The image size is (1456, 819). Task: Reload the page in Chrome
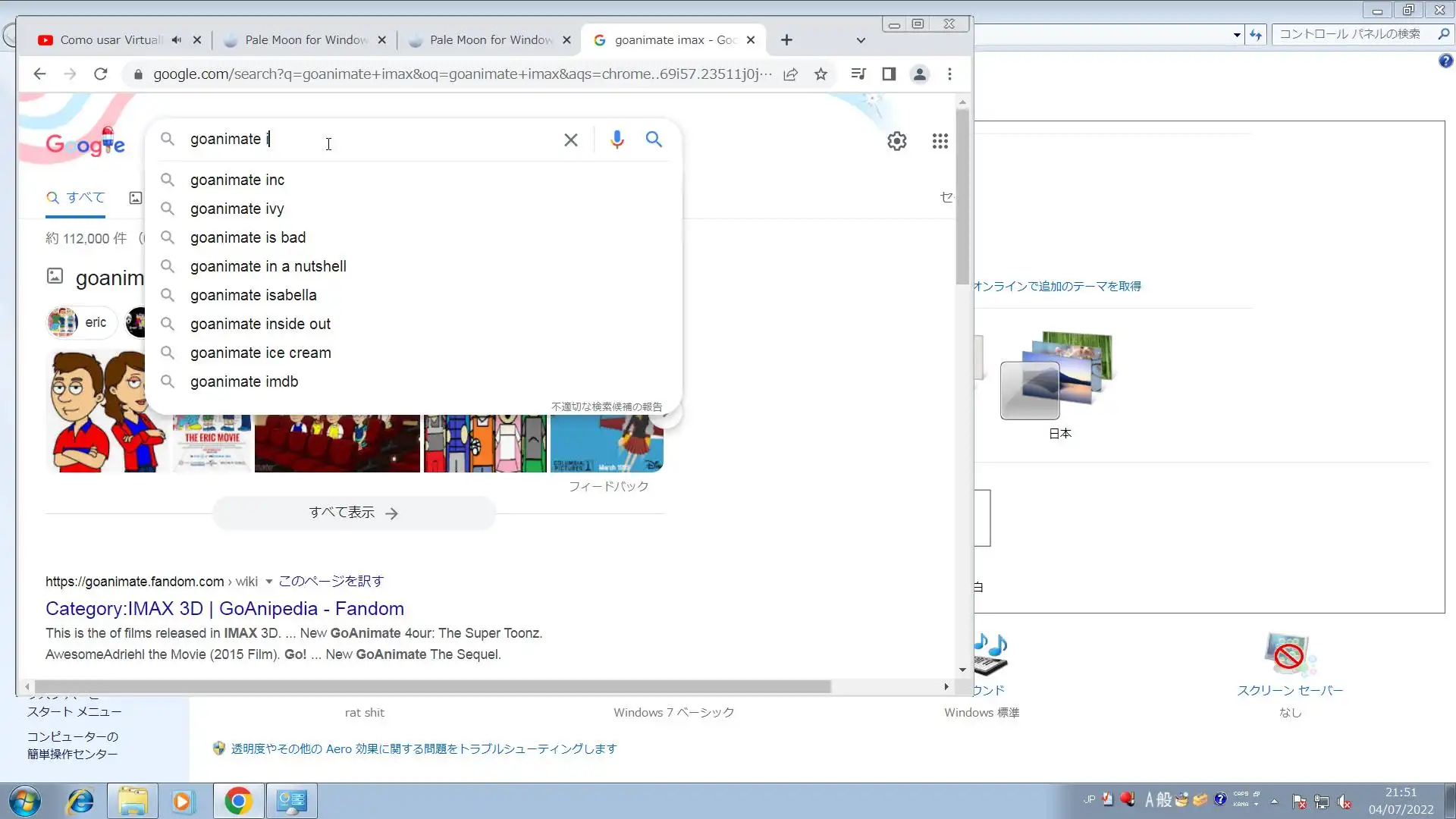[100, 74]
